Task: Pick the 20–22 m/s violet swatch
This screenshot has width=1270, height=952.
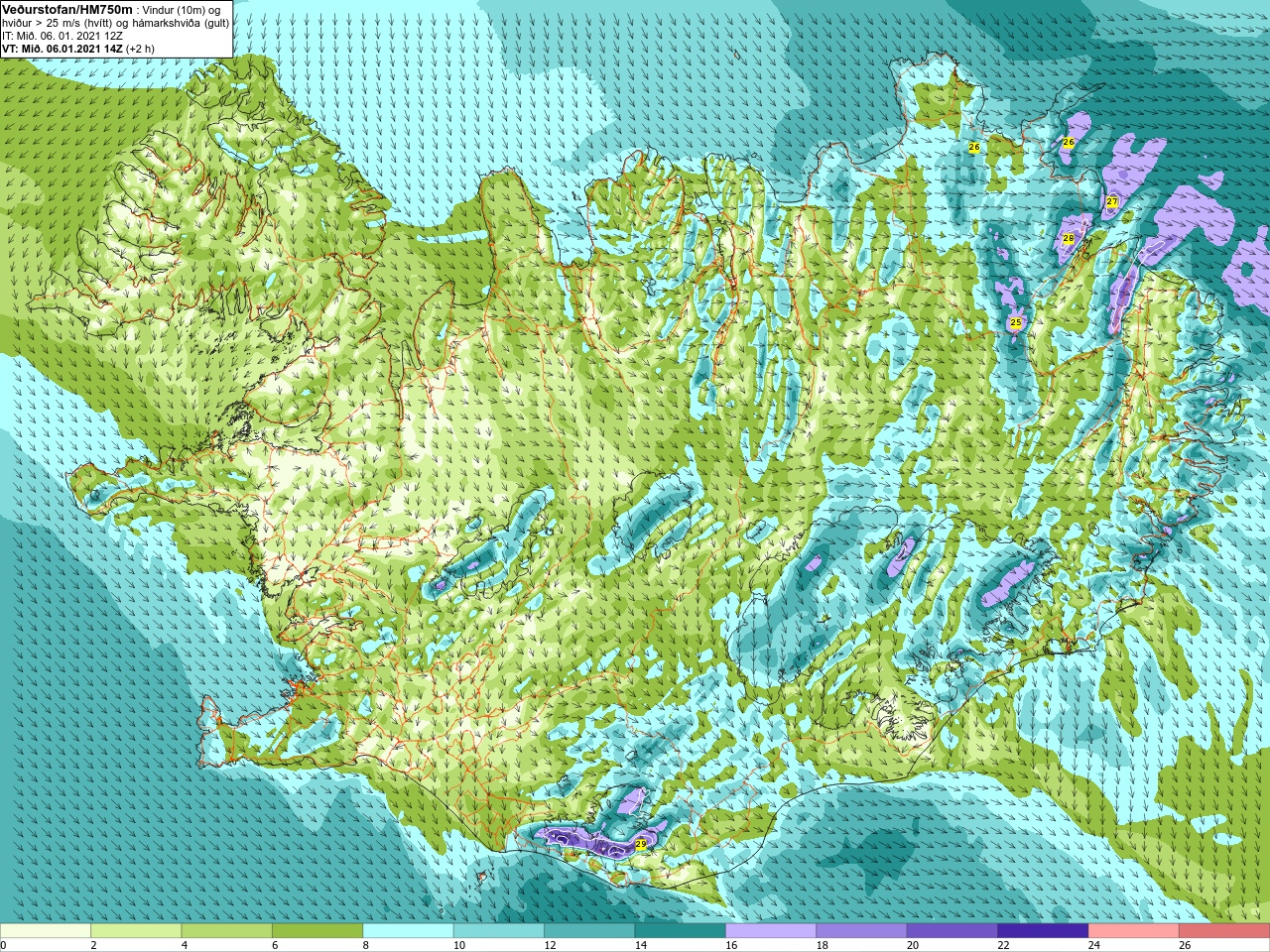Action: point(952,930)
